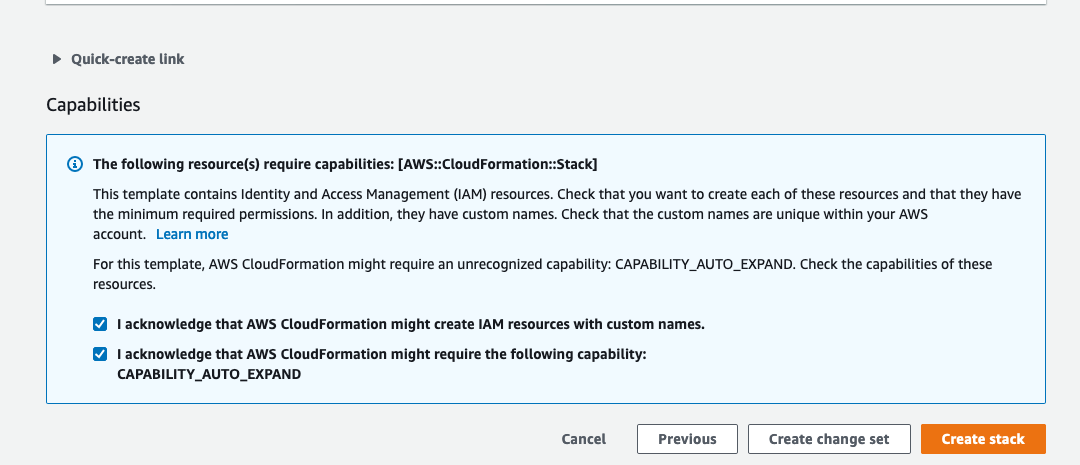Select Create change set
Viewport: 1080px width, 465px height.
pos(829,439)
